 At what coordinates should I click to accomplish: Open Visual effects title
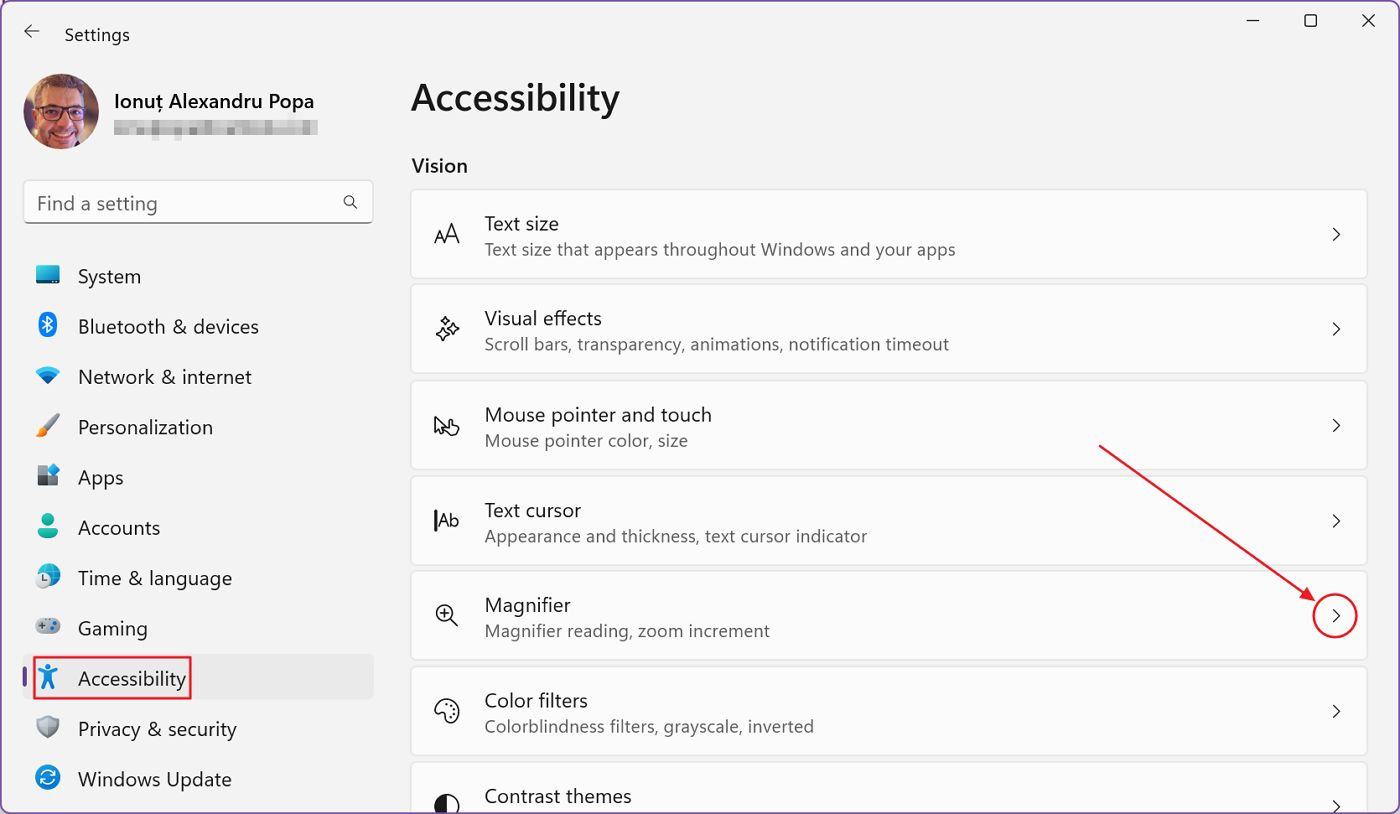(x=543, y=318)
